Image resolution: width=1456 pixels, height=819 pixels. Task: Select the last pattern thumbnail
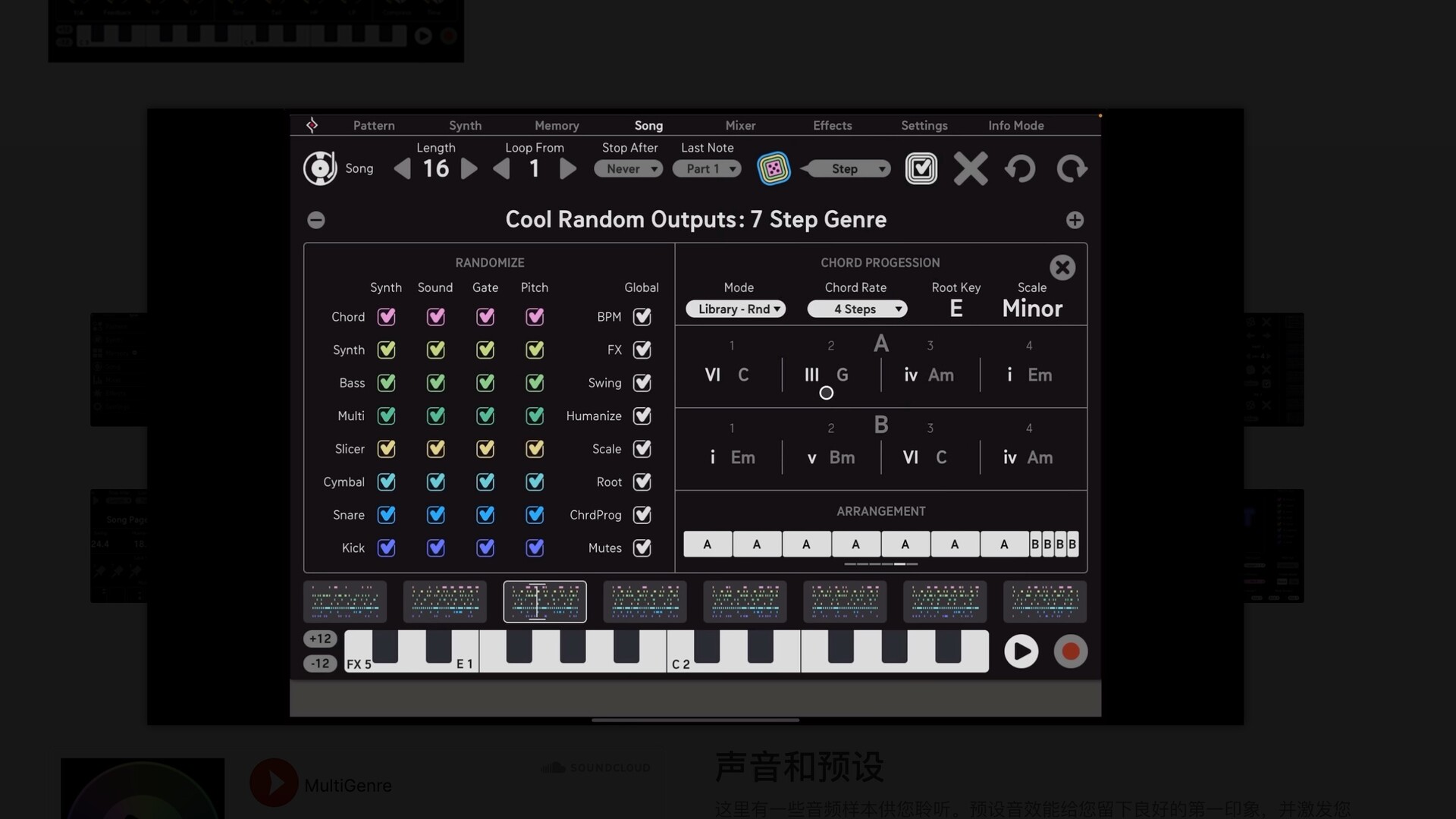(x=1045, y=601)
